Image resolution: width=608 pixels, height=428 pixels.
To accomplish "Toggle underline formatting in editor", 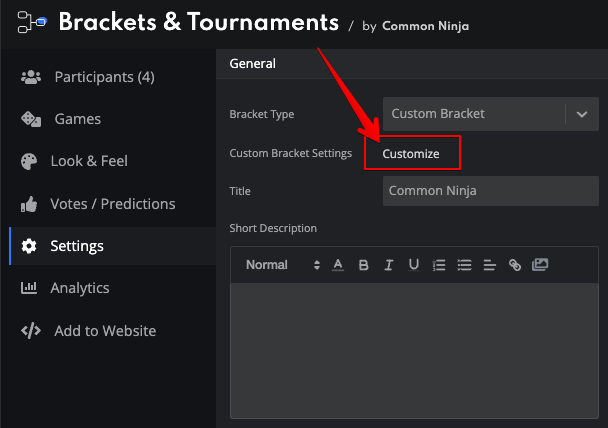I will coord(414,265).
